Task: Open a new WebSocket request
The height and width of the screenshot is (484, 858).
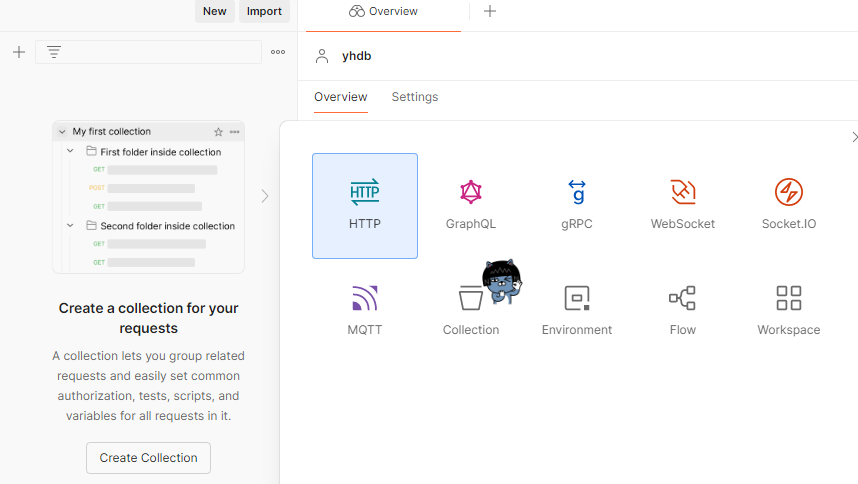Action: pyautogui.click(x=682, y=206)
